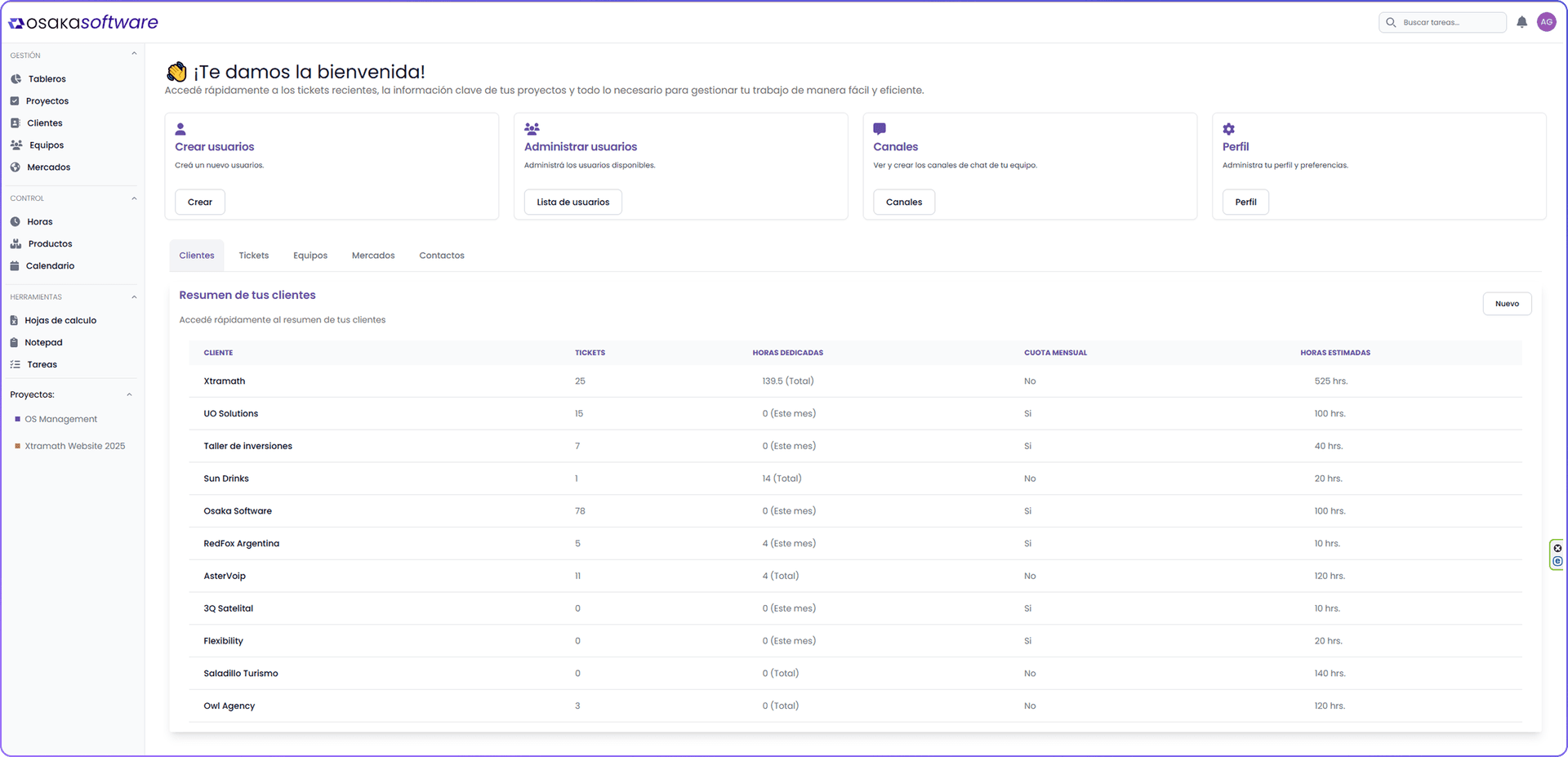
Task: Open Notepad from Herramientas
Action: [43, 343]
